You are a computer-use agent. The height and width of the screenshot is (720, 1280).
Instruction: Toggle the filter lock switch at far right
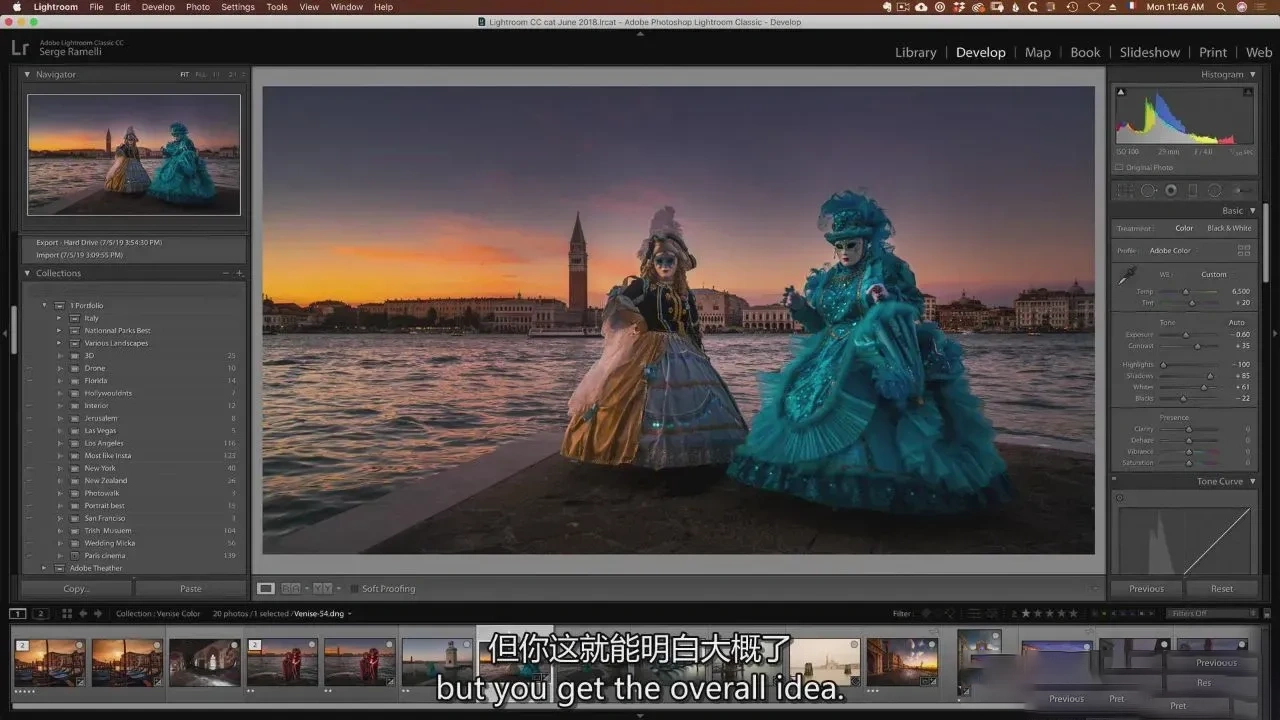tap(1266, 613)
